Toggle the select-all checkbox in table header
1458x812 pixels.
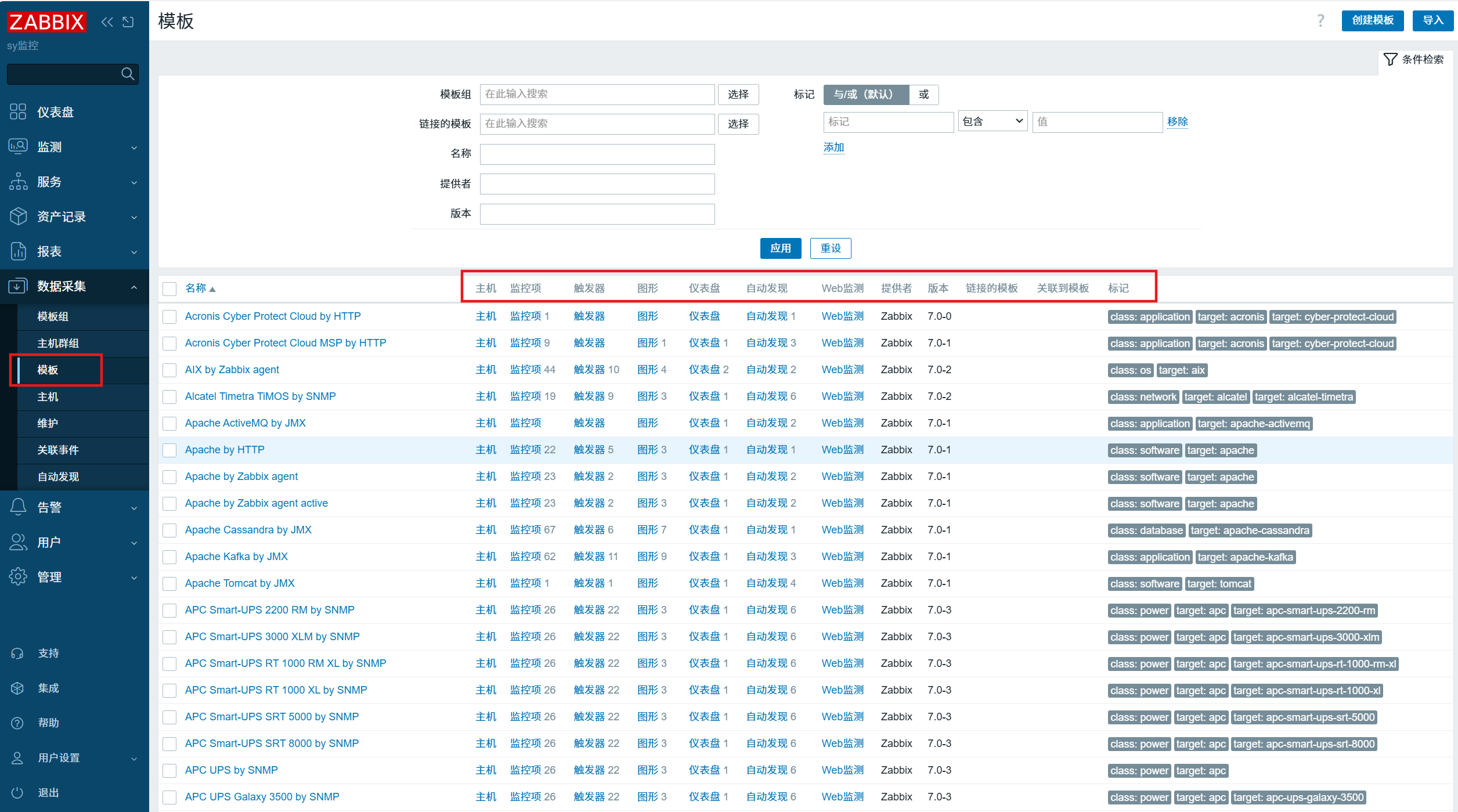click(x=169, y=288)
